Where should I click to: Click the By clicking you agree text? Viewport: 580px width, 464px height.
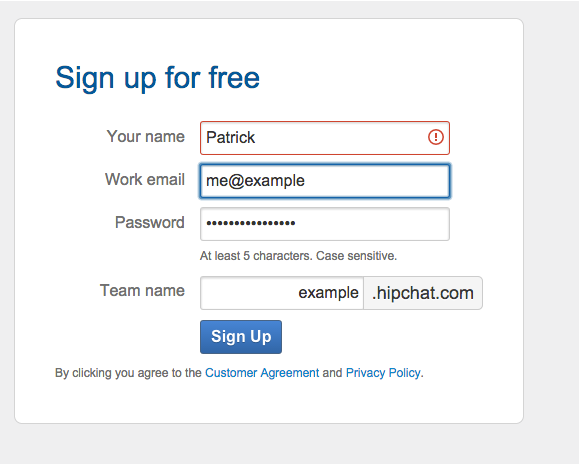point(128,373)
